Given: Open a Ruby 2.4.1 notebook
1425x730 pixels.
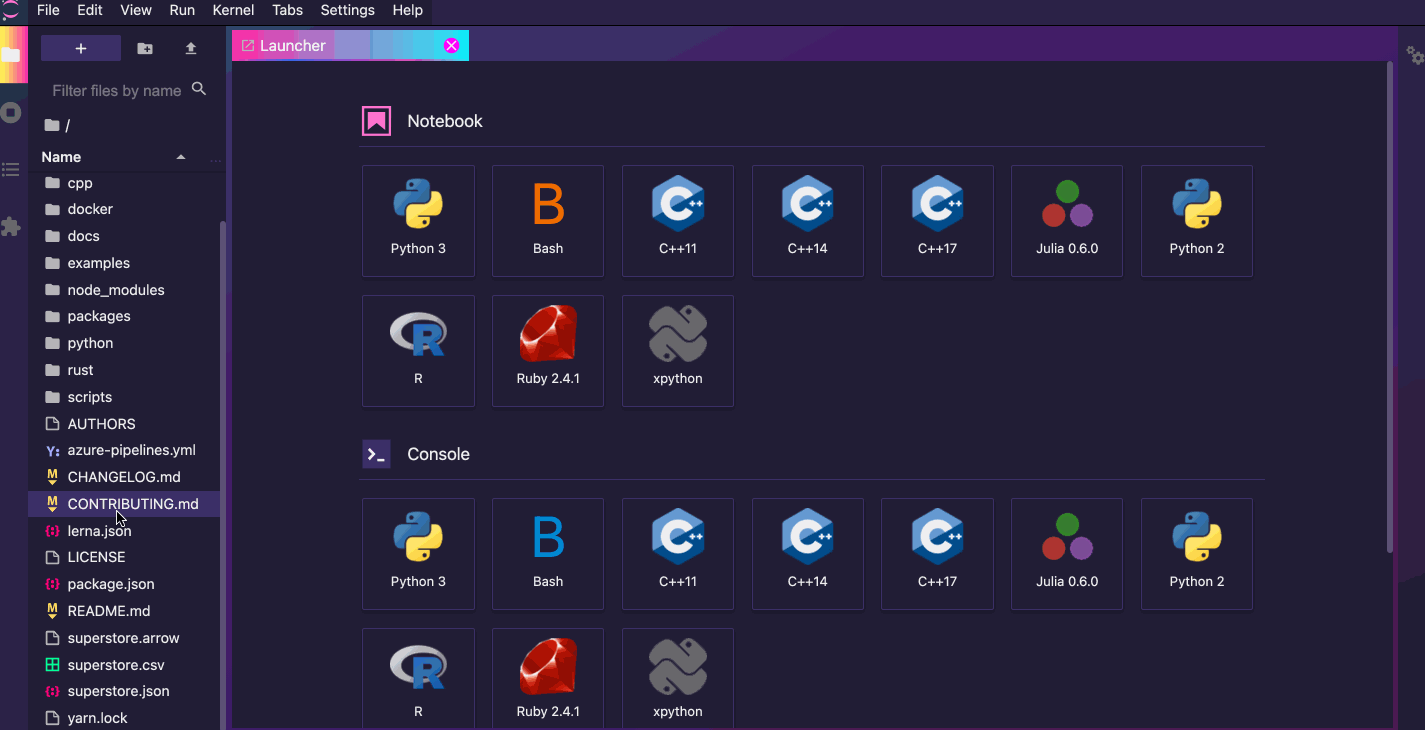Looking at the screenshot, I should tap(548, 351).
